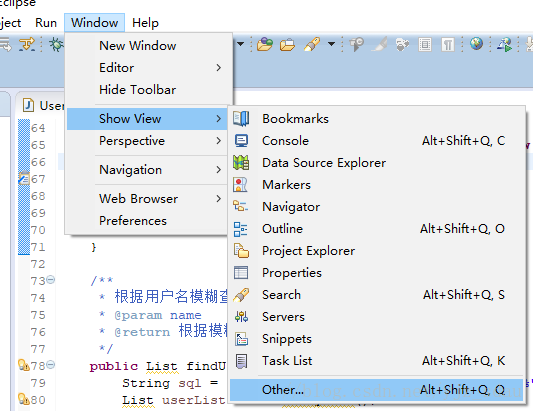Open the dropdown arrow before the folder icons
Image resolution: width=533 pixels, height=411 pixels.
[x=240, y=44]
